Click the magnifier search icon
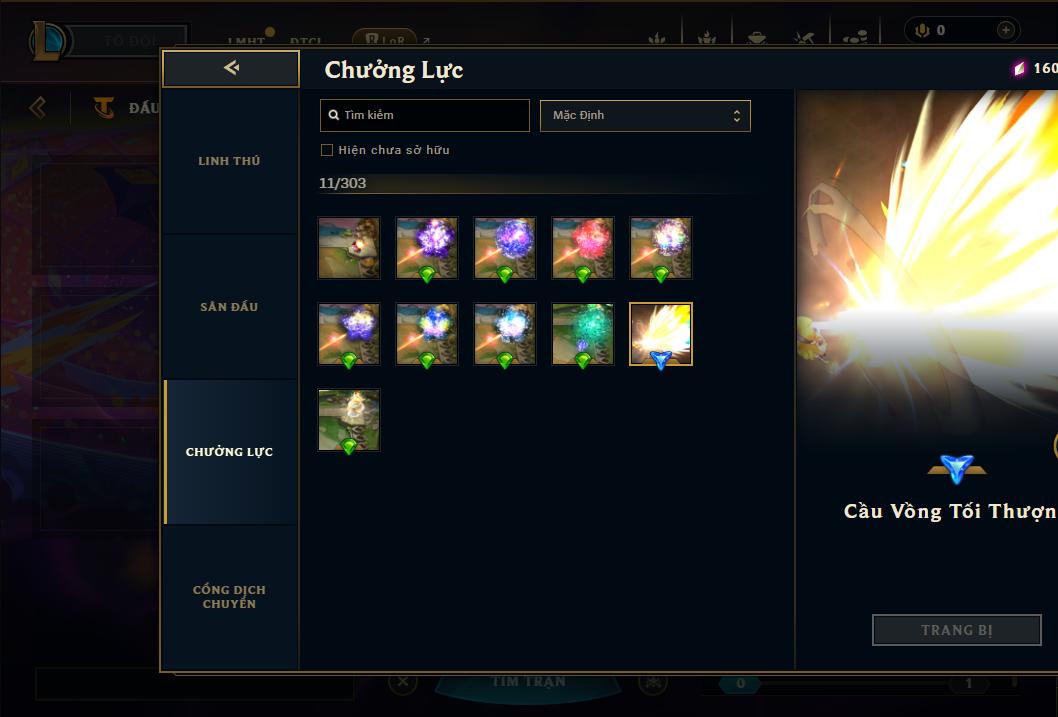The width and height of the screenshot is (1058, 717). click(333, 115)
